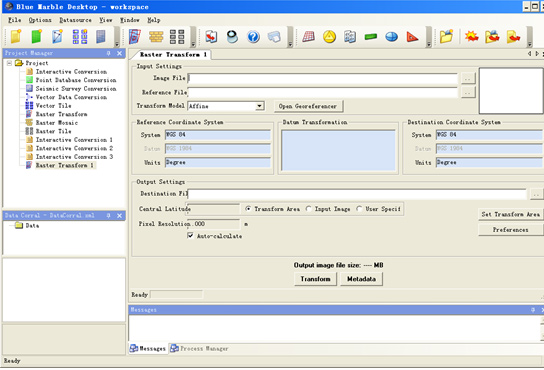Click the grey disk toolbar icon
Viewport: 544px width, 370px height.
[232, 36]
